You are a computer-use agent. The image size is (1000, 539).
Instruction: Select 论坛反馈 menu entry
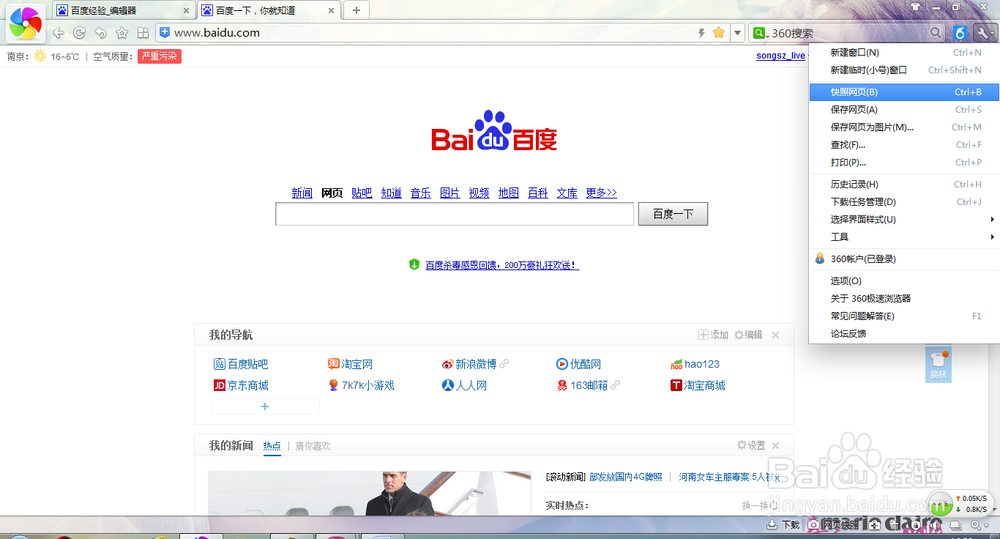904,334
